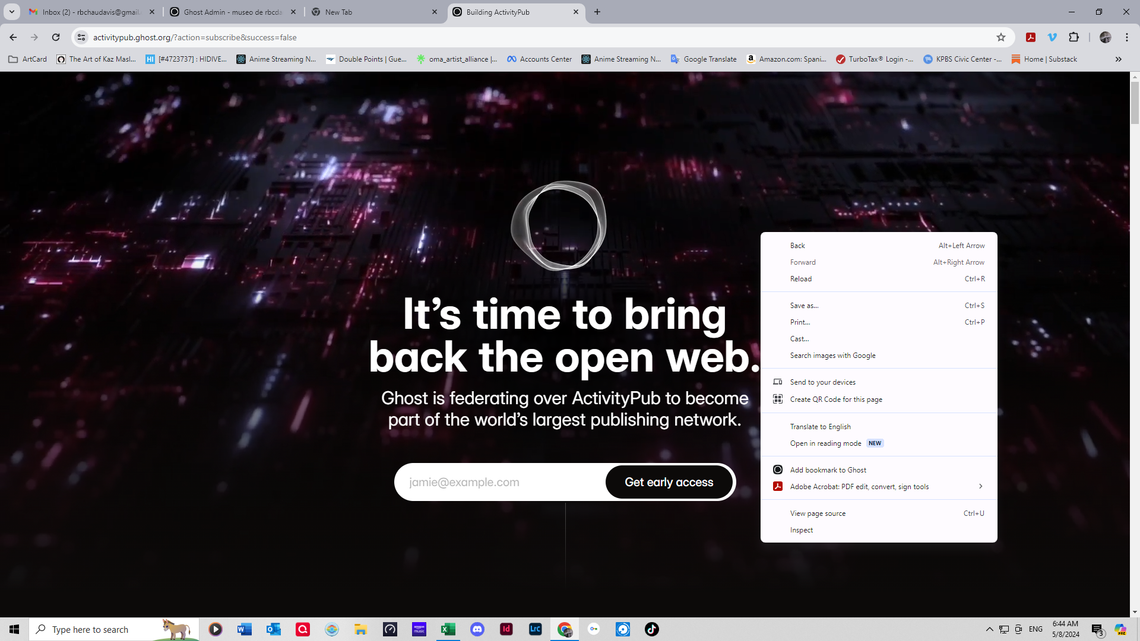Open File Explorer from the taskbar

pos(361,629)
